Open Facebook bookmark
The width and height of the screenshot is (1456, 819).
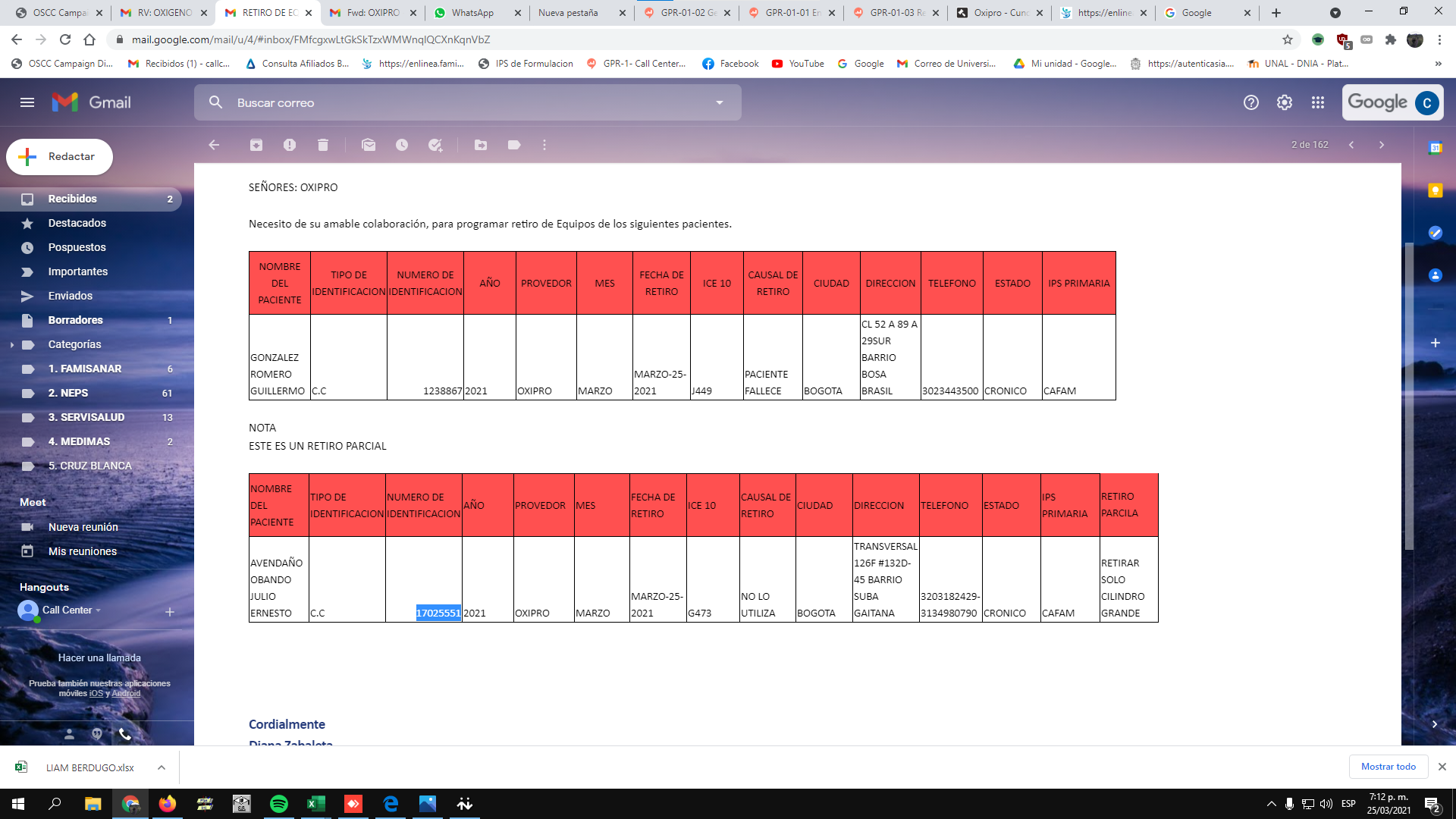point(731,64)
